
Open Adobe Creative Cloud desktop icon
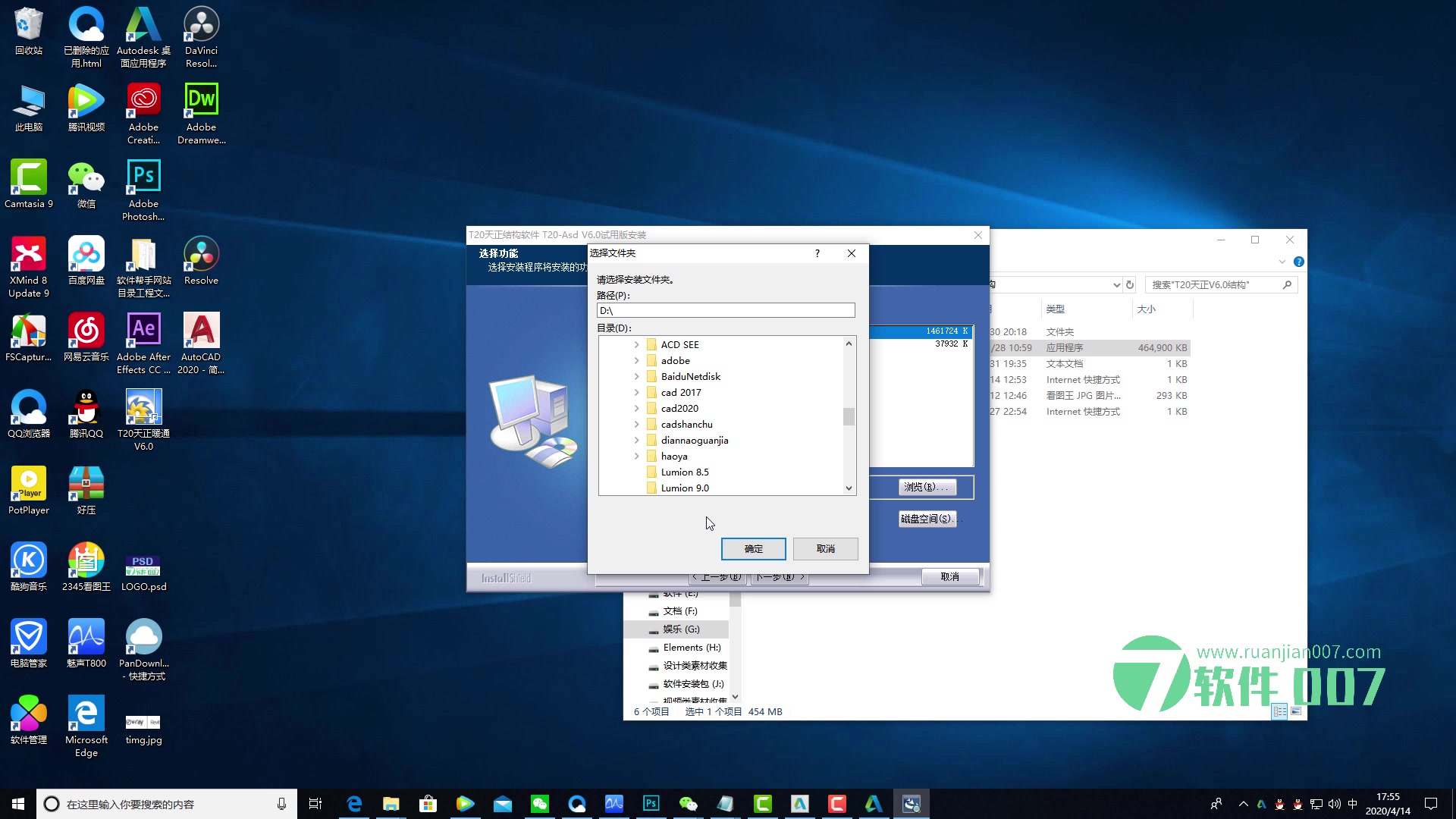pyautogui.click(x=143, y=114)
